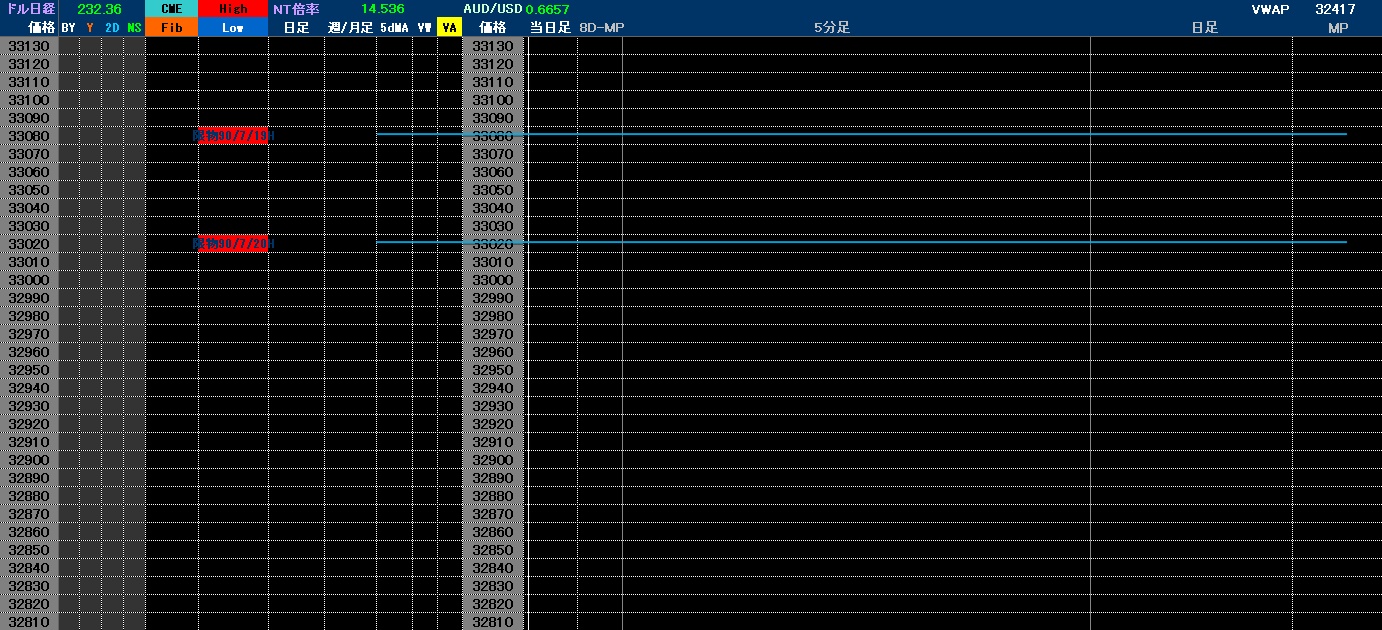Click the green NS column header

tap(134, 28)
